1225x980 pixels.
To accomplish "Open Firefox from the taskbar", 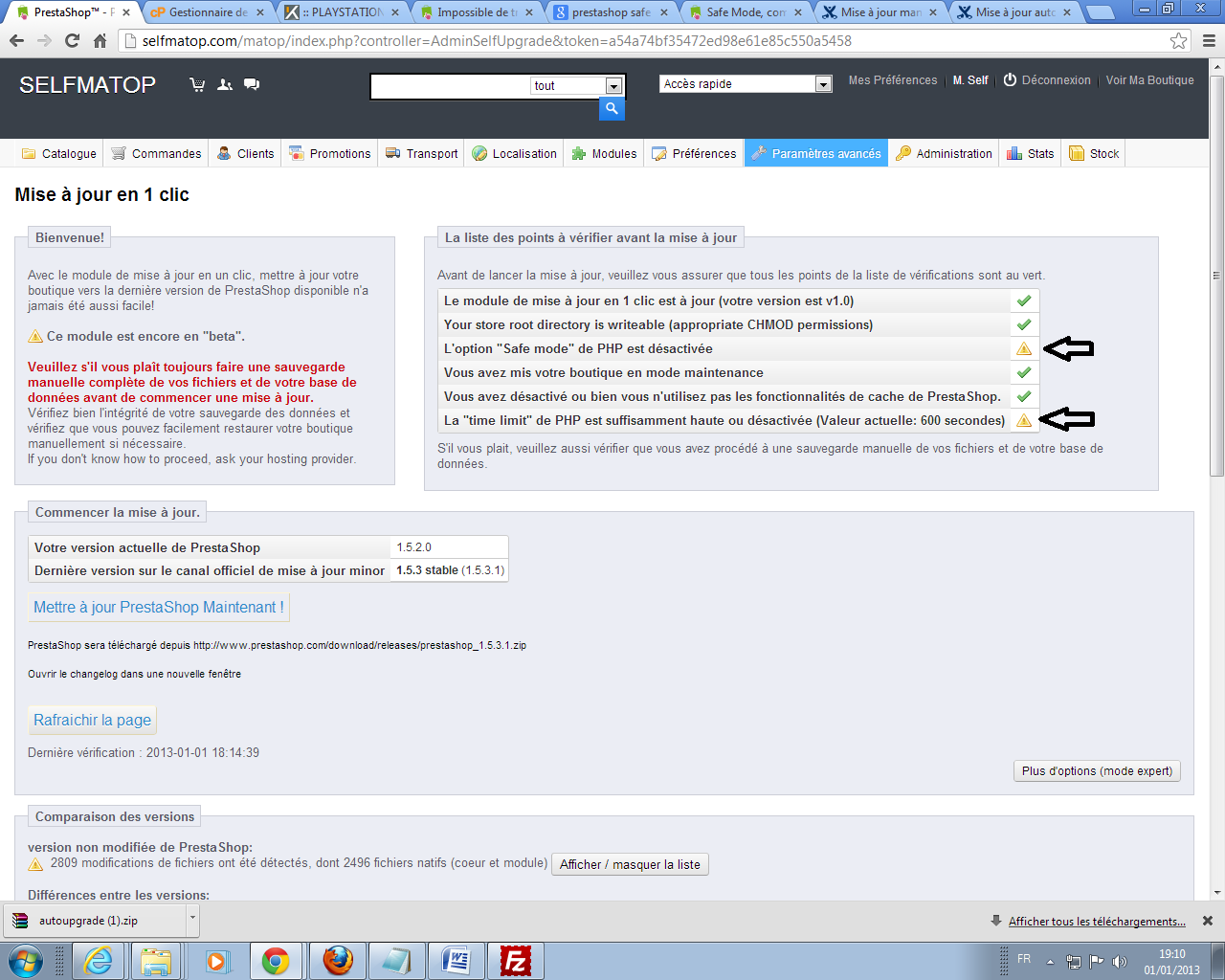I will 337,960.
